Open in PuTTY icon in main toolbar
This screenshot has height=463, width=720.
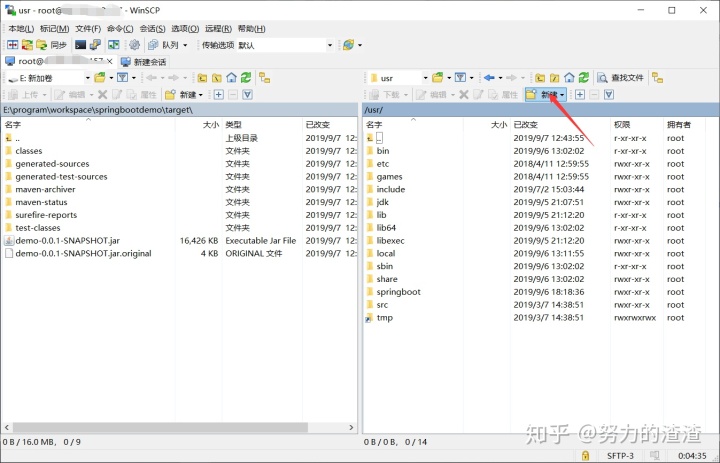[95, 45]
